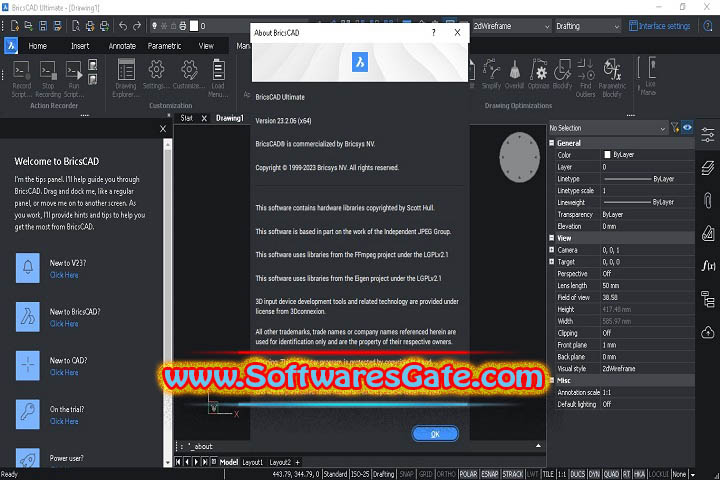Toggle POLAR tracking in status bar

point(468,474)
